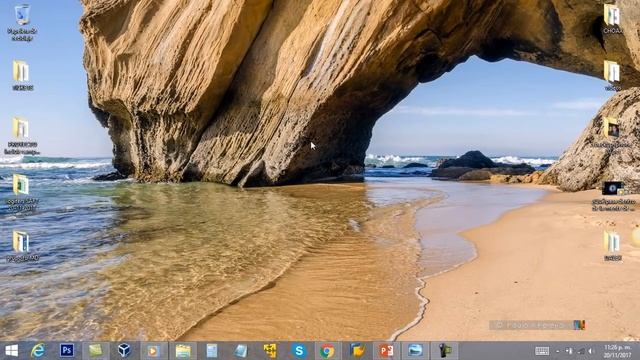Open the photo viewer taskbar icon
Viewport: 640px width, 360px height.
coord(415,351)
